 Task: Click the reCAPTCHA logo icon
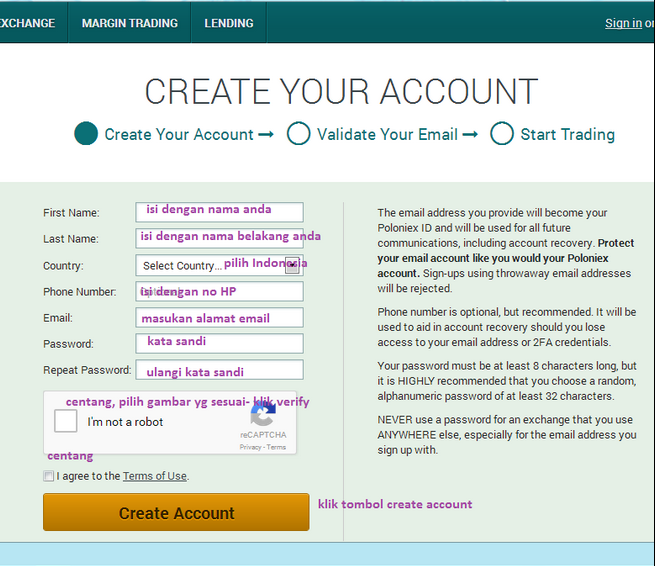[x=263, y=414]
